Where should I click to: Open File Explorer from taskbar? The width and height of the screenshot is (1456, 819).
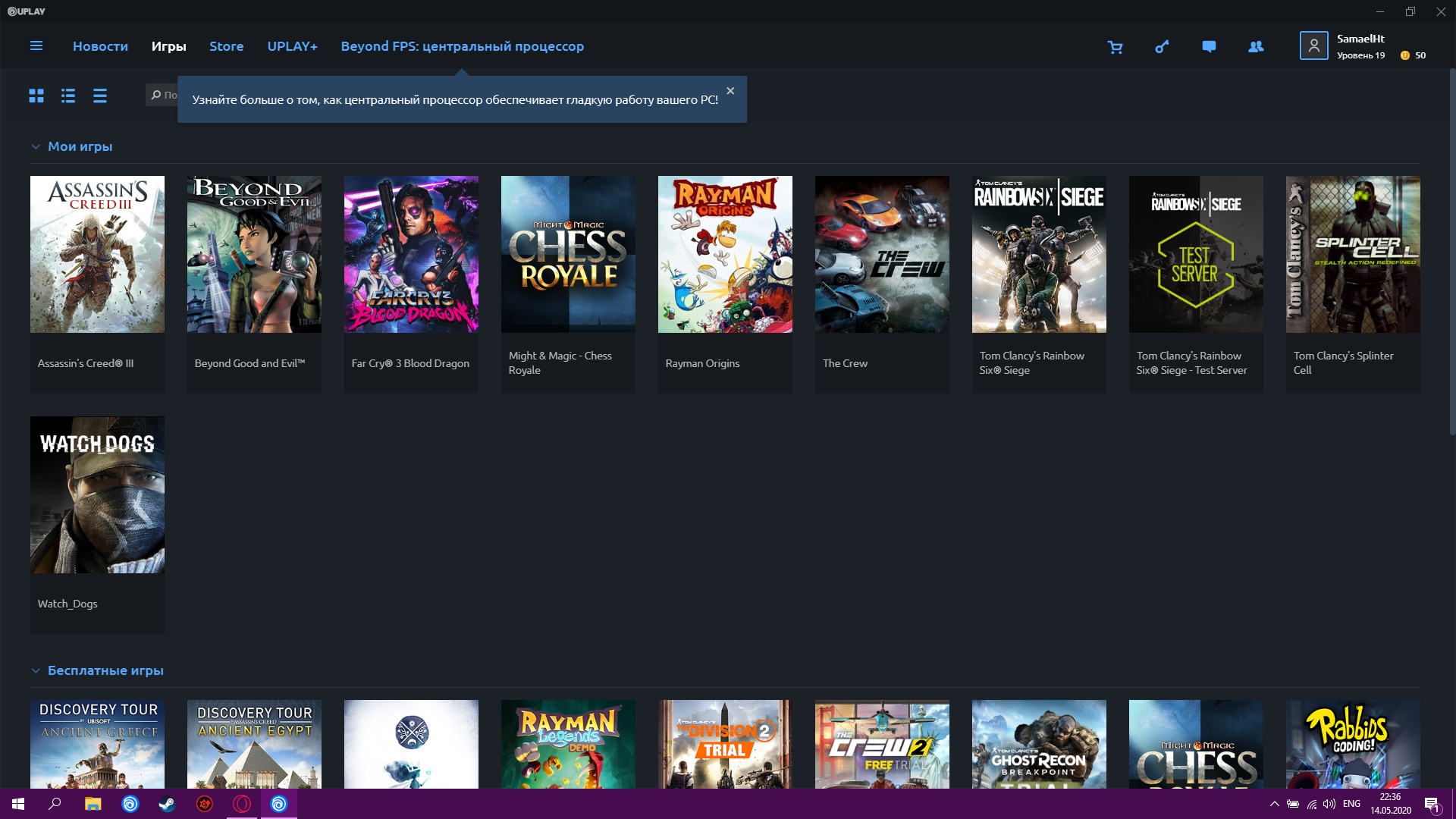[x=93, y=804]
